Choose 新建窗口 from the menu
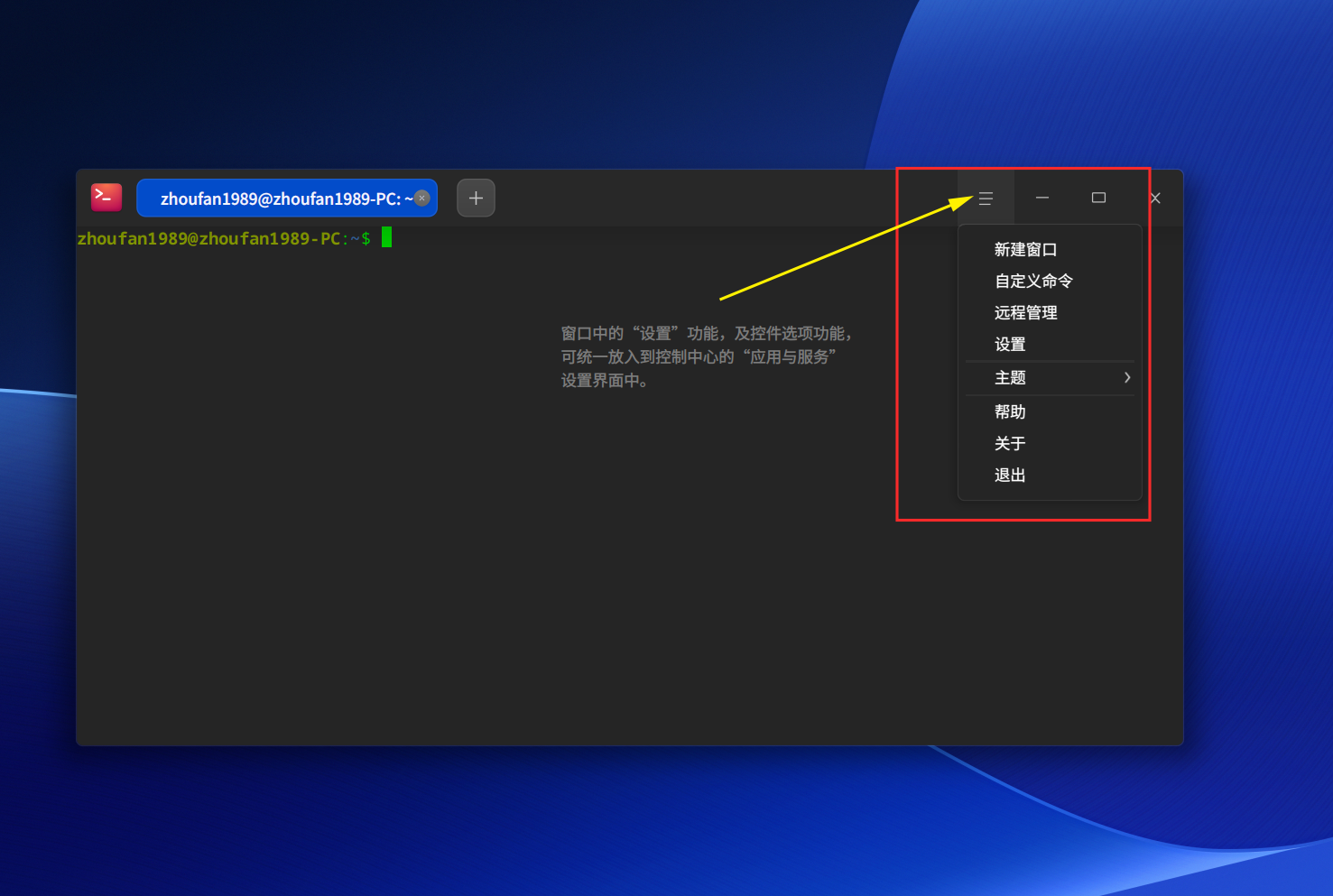 (x=1050, y=249)
